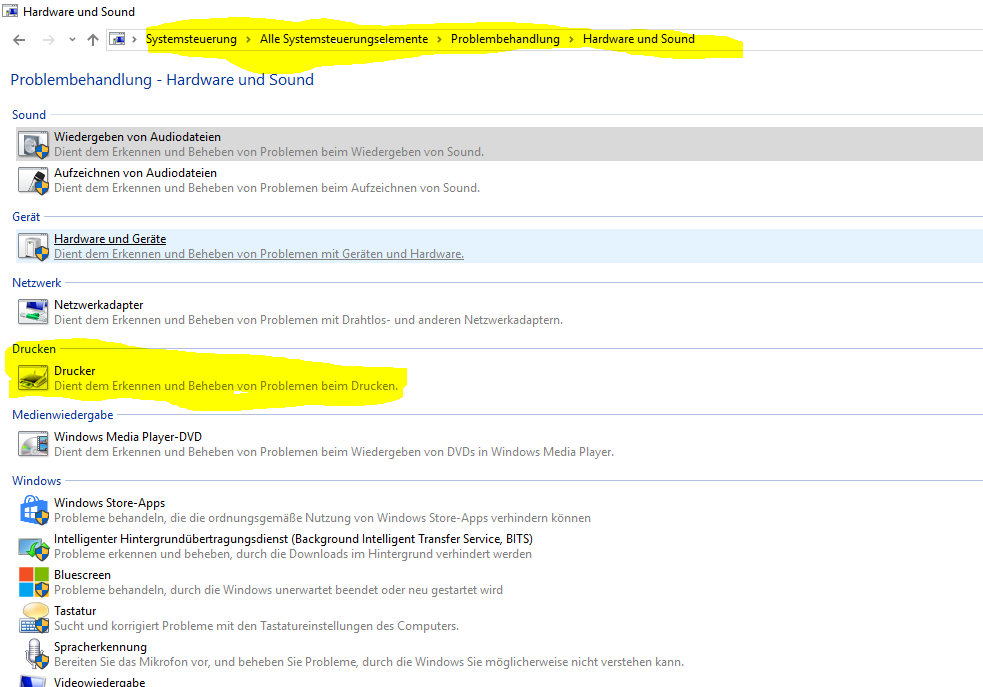This screenshot has height=687, width=983.
Task: Click the Windows section heading
Action: tap(36, 481)
